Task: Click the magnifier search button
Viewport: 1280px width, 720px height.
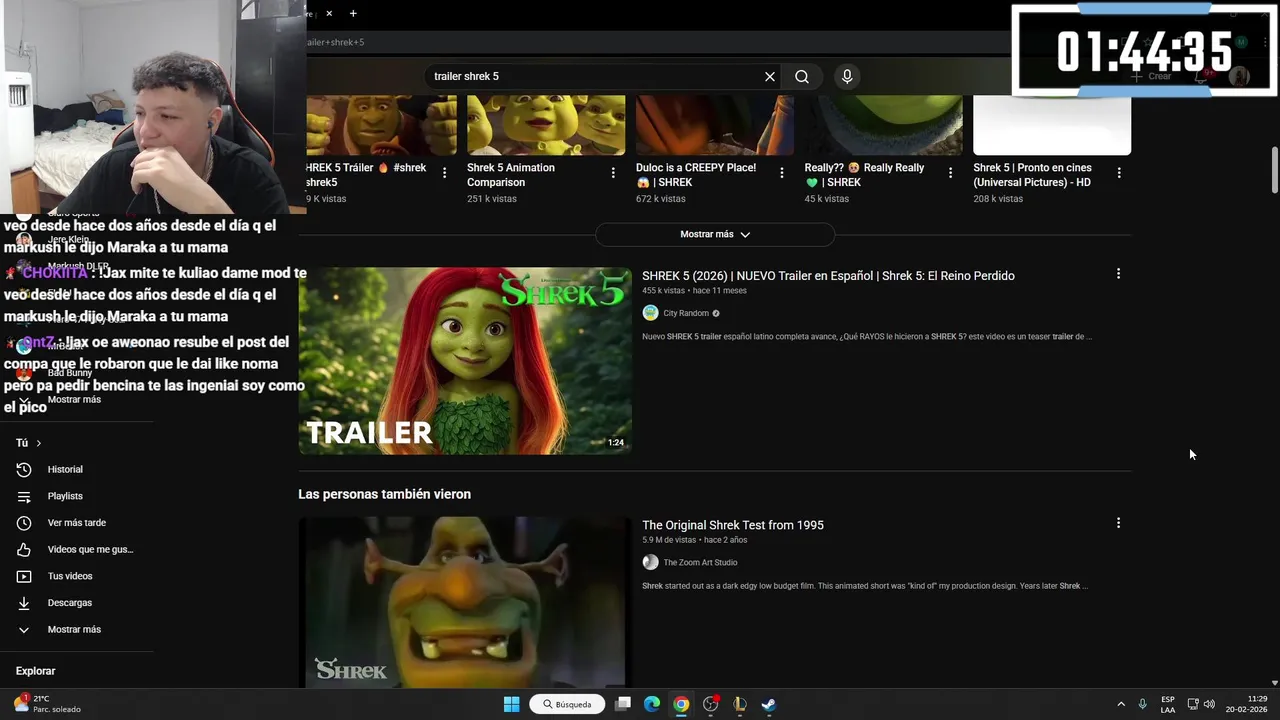Action: click(x=802, y=76)
